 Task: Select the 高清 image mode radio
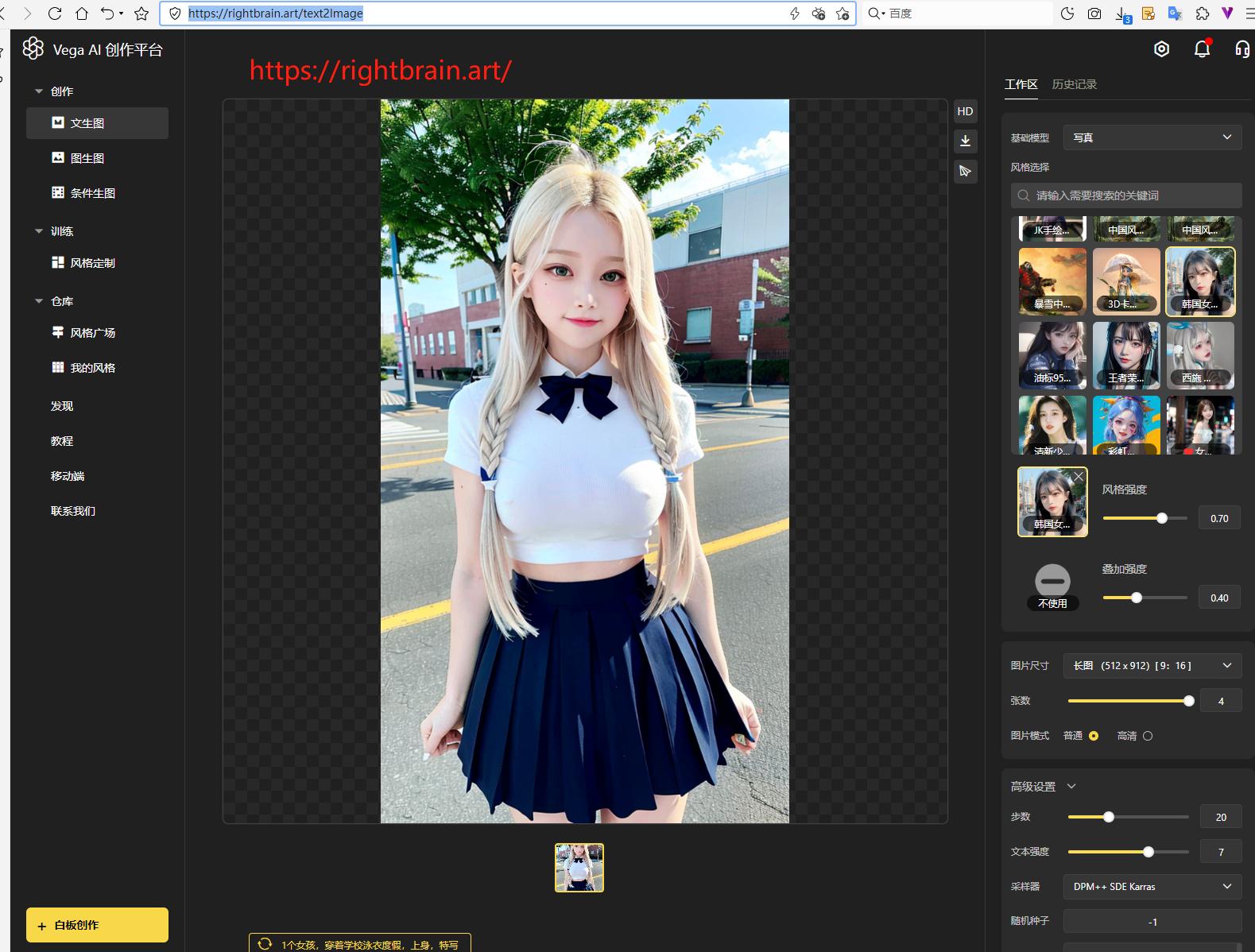point(1147,736)
